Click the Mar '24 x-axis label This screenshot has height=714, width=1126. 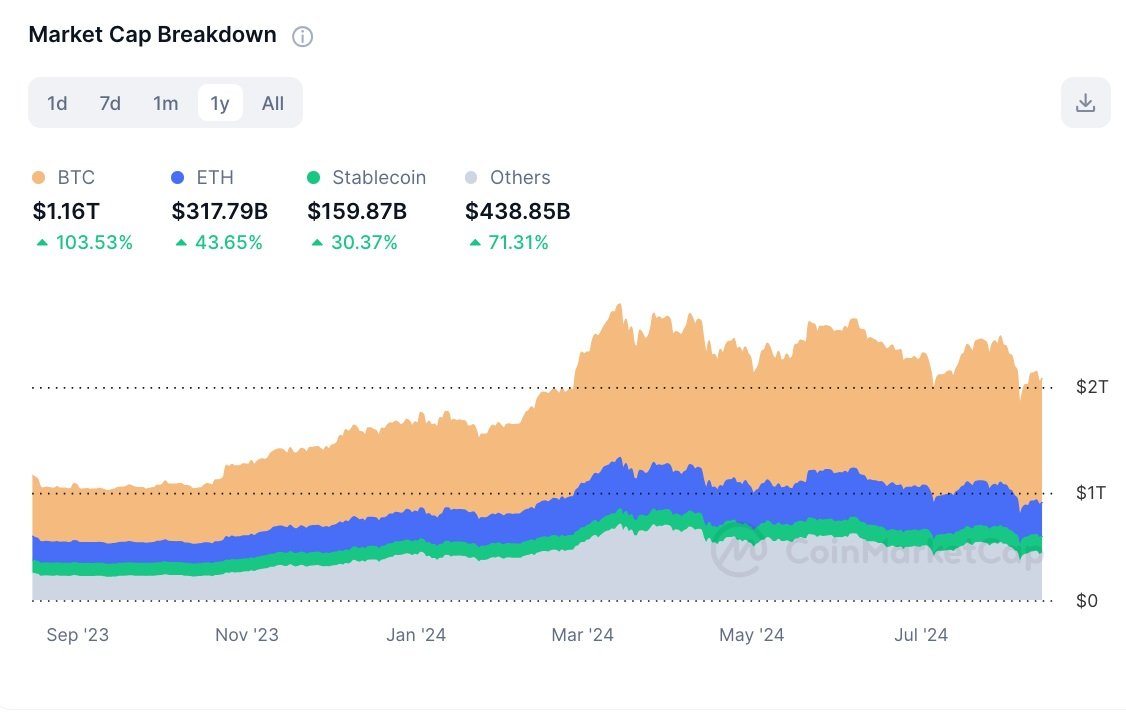click(582, 635)
